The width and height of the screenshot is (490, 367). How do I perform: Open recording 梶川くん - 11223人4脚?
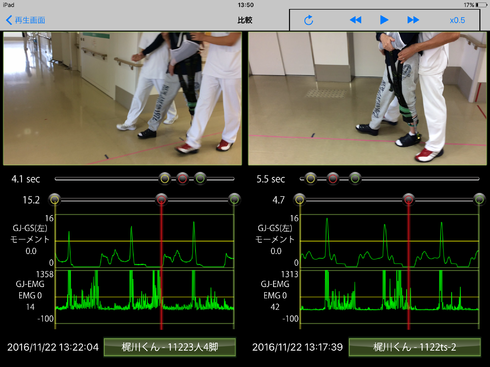click(x=170, y=347)
